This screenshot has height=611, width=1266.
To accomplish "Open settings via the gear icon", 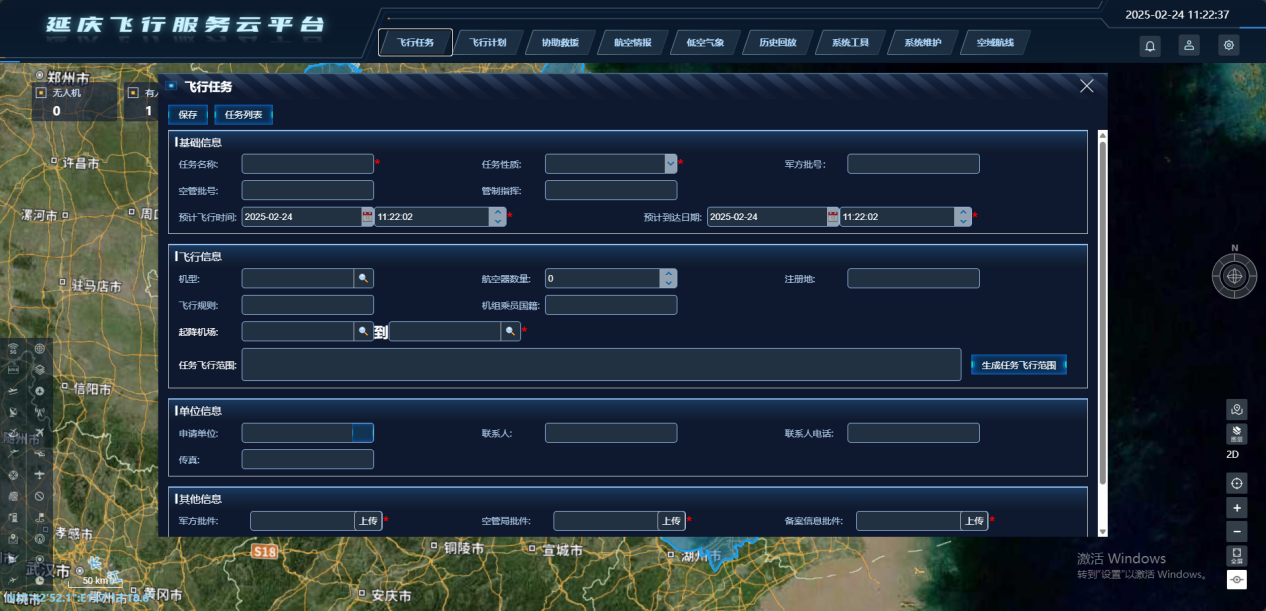I will pos(1228,45).
